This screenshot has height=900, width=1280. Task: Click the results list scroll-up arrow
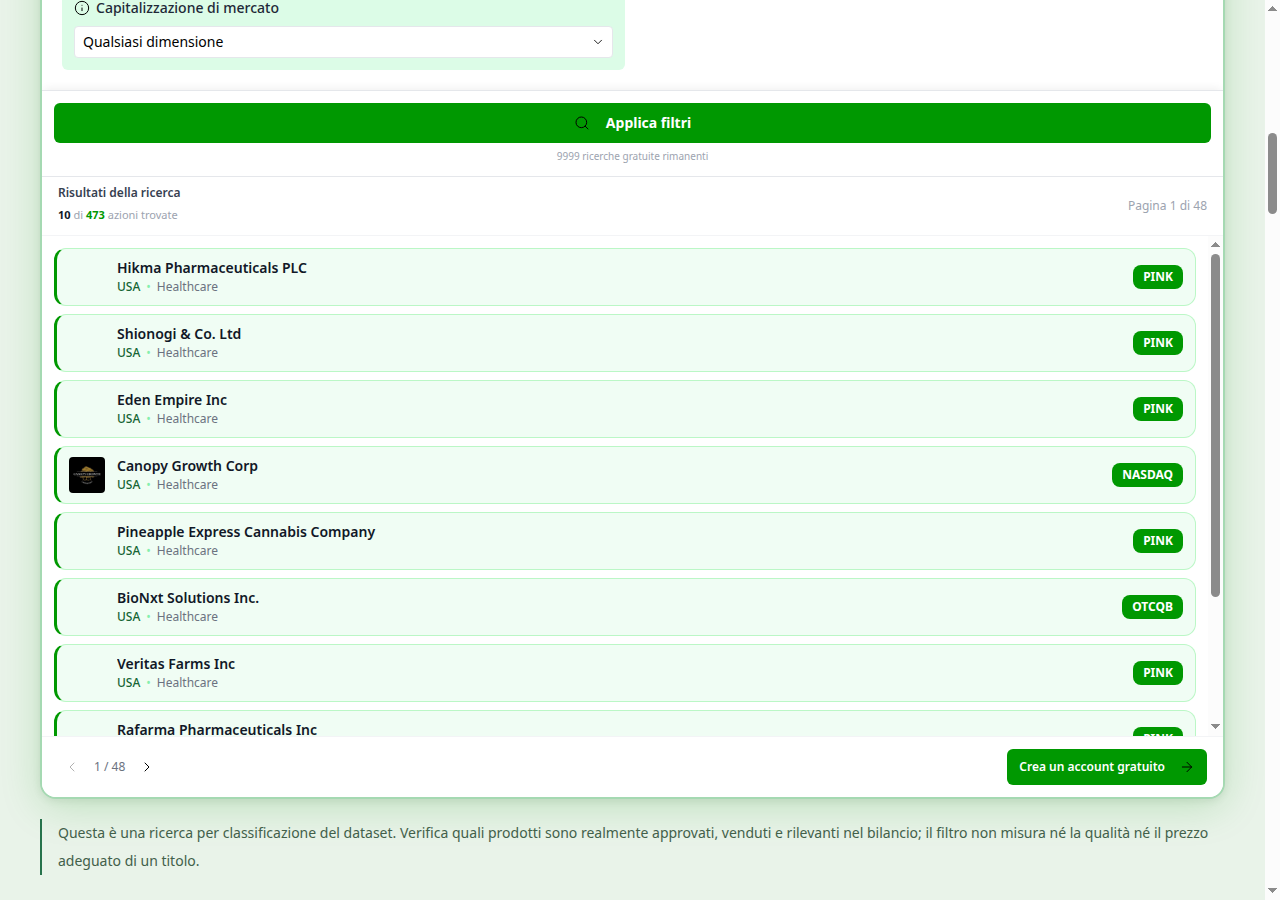tap(1216, 245)
